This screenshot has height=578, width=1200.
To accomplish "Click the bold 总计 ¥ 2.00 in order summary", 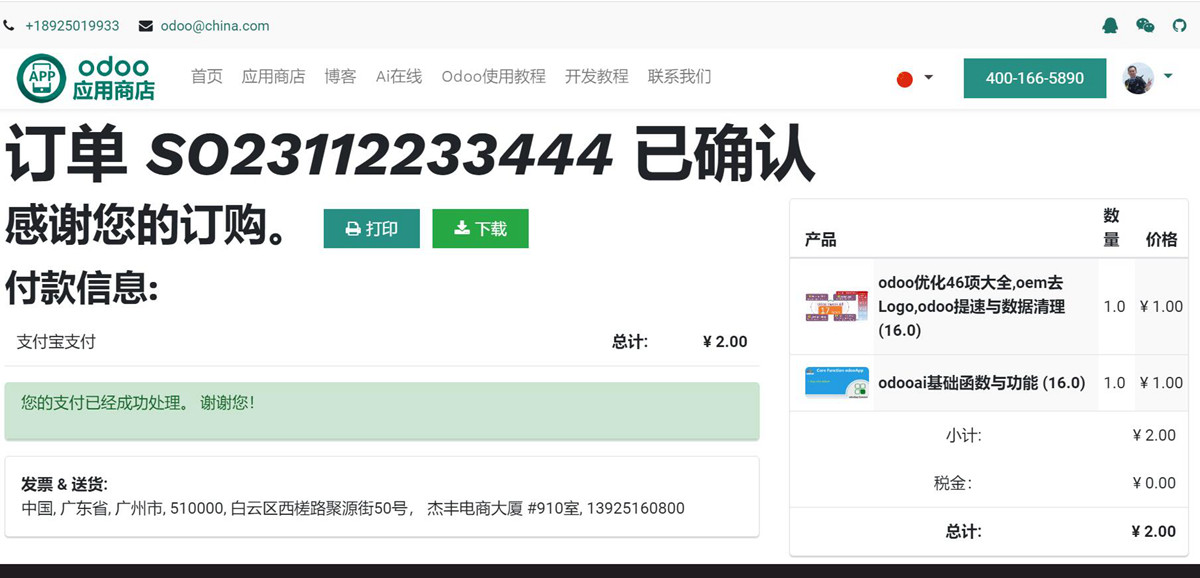I will tap(1153, 531).
